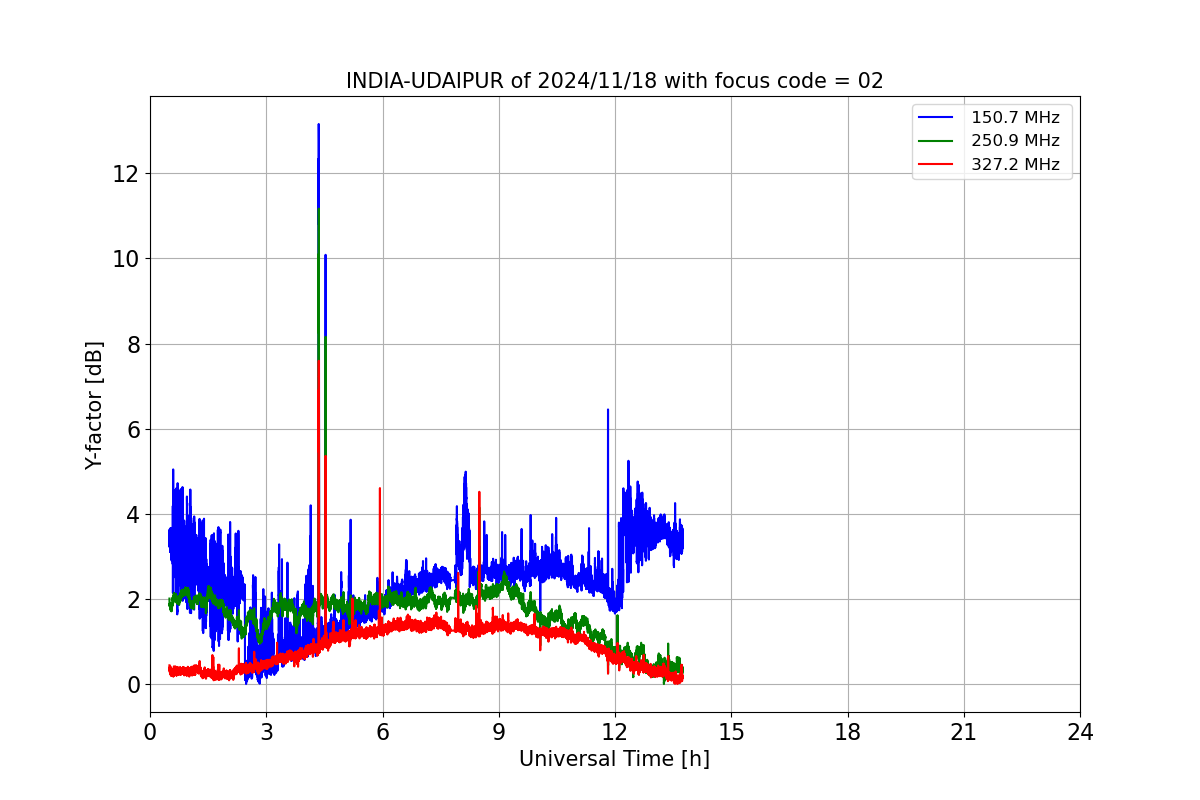This screenshot has width=1200, height=800.
Task: Click the blue legend line sample
Action: [x=938, y=118]
